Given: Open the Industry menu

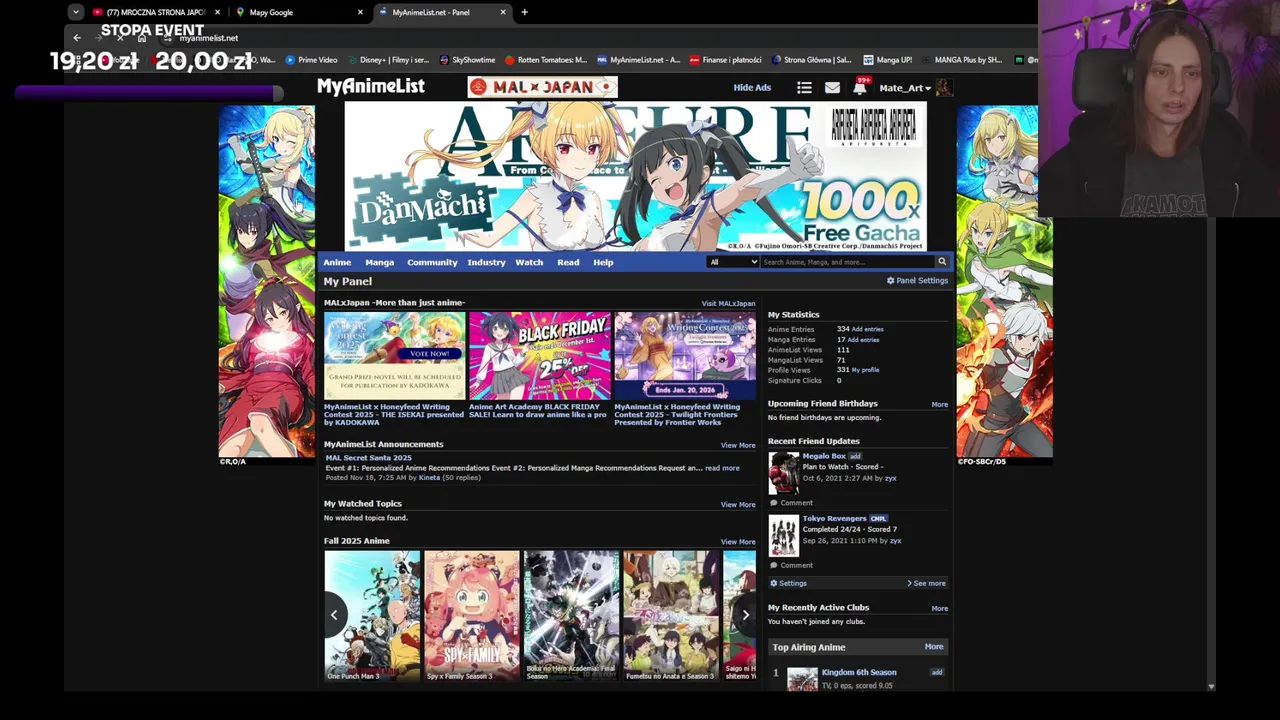Looking at the screenshot, I should [486, 262].
